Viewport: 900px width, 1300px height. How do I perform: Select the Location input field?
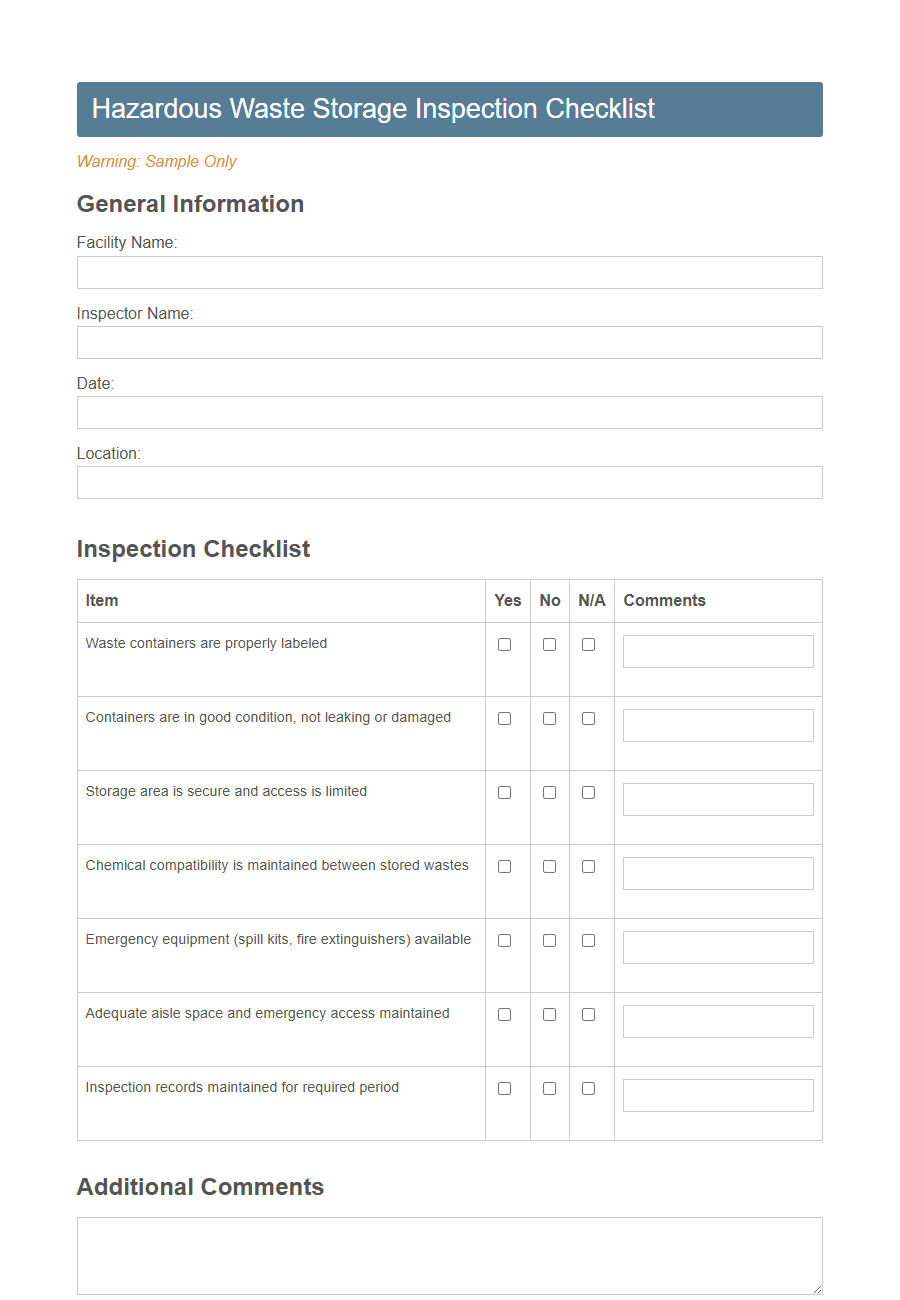click(449, 482)
